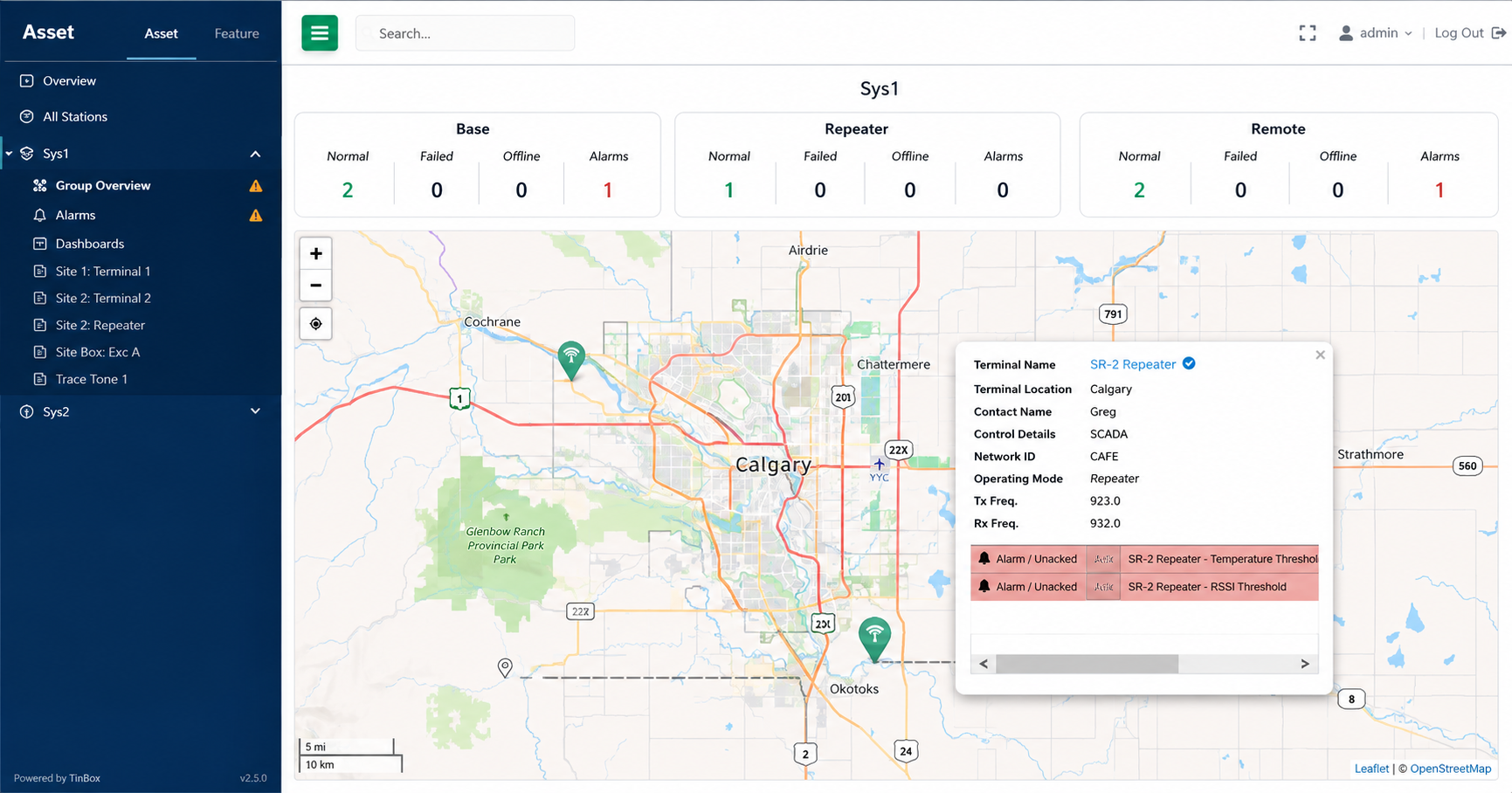Viewport: 1512px width, 793px height.
Task: Click the outlined location pin on map
Action: [505, 668]
